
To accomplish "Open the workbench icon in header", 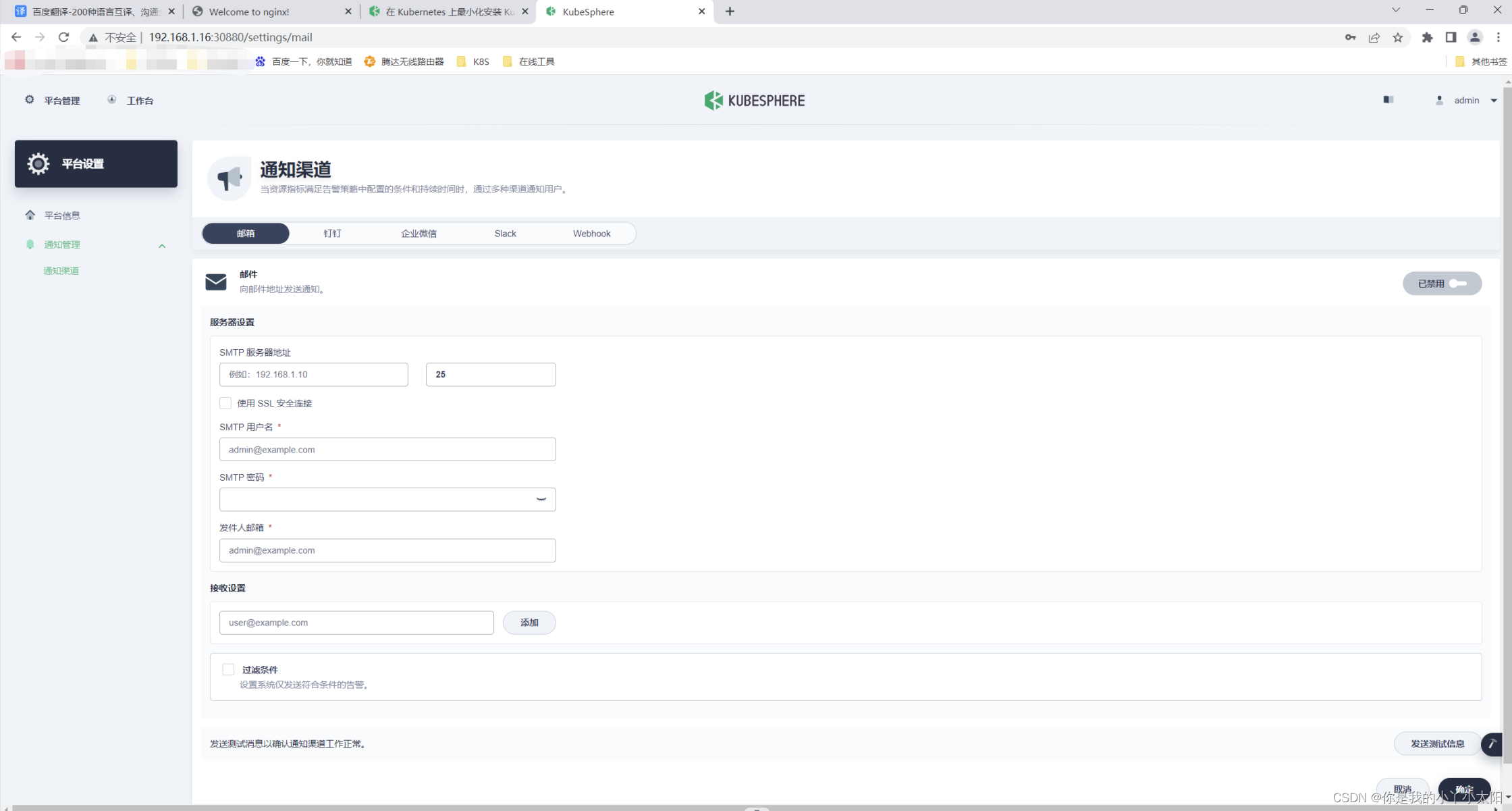I will click(x=112, y=100).
